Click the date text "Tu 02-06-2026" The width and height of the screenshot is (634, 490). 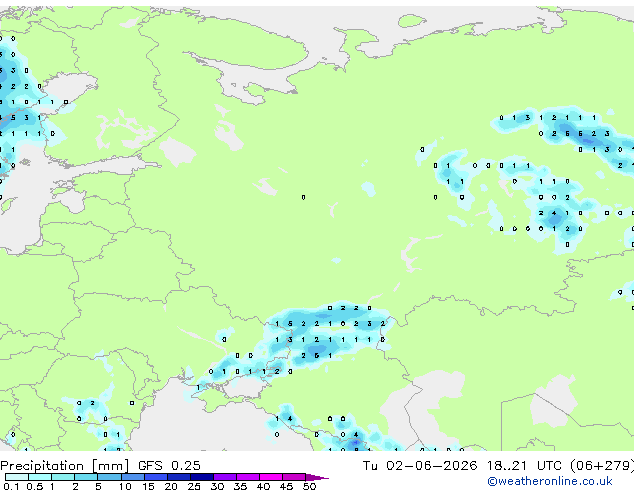pyautogui.click(x=420, y=465)
